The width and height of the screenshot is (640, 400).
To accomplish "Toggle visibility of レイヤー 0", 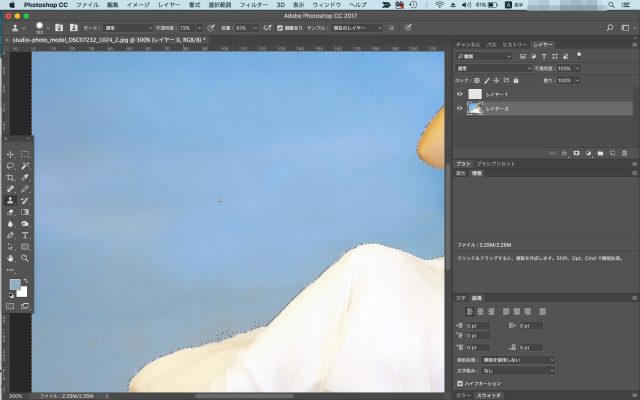I will click(460, 108).
